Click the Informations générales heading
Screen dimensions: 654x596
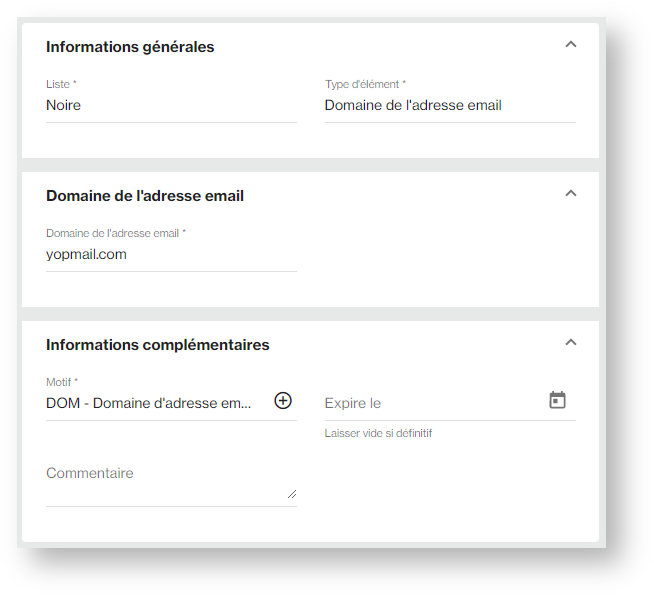click(x=130, y=47)
